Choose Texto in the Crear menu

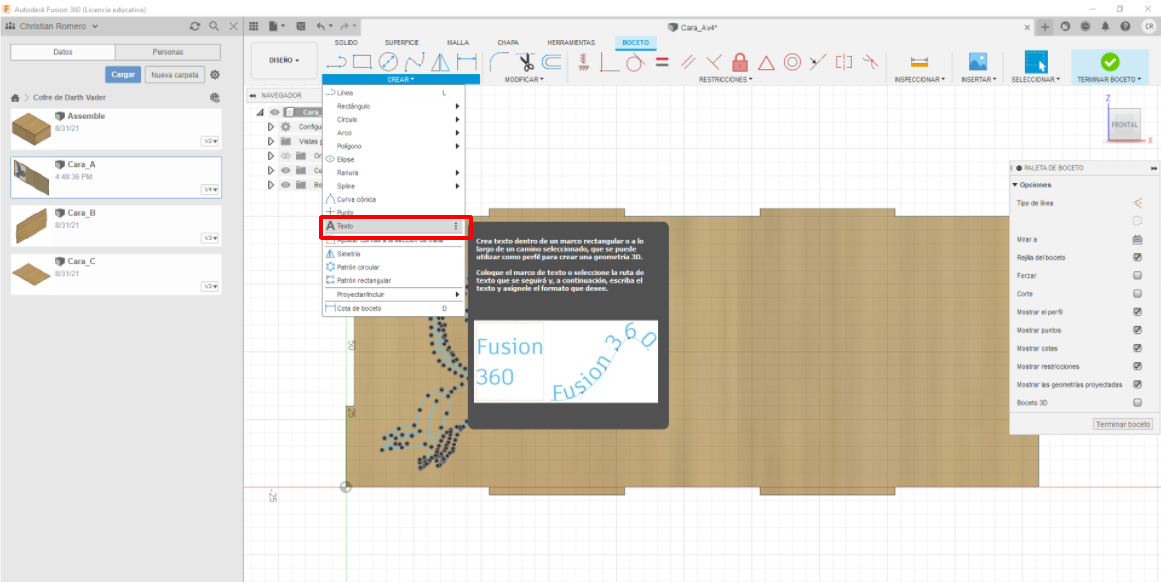393,226
